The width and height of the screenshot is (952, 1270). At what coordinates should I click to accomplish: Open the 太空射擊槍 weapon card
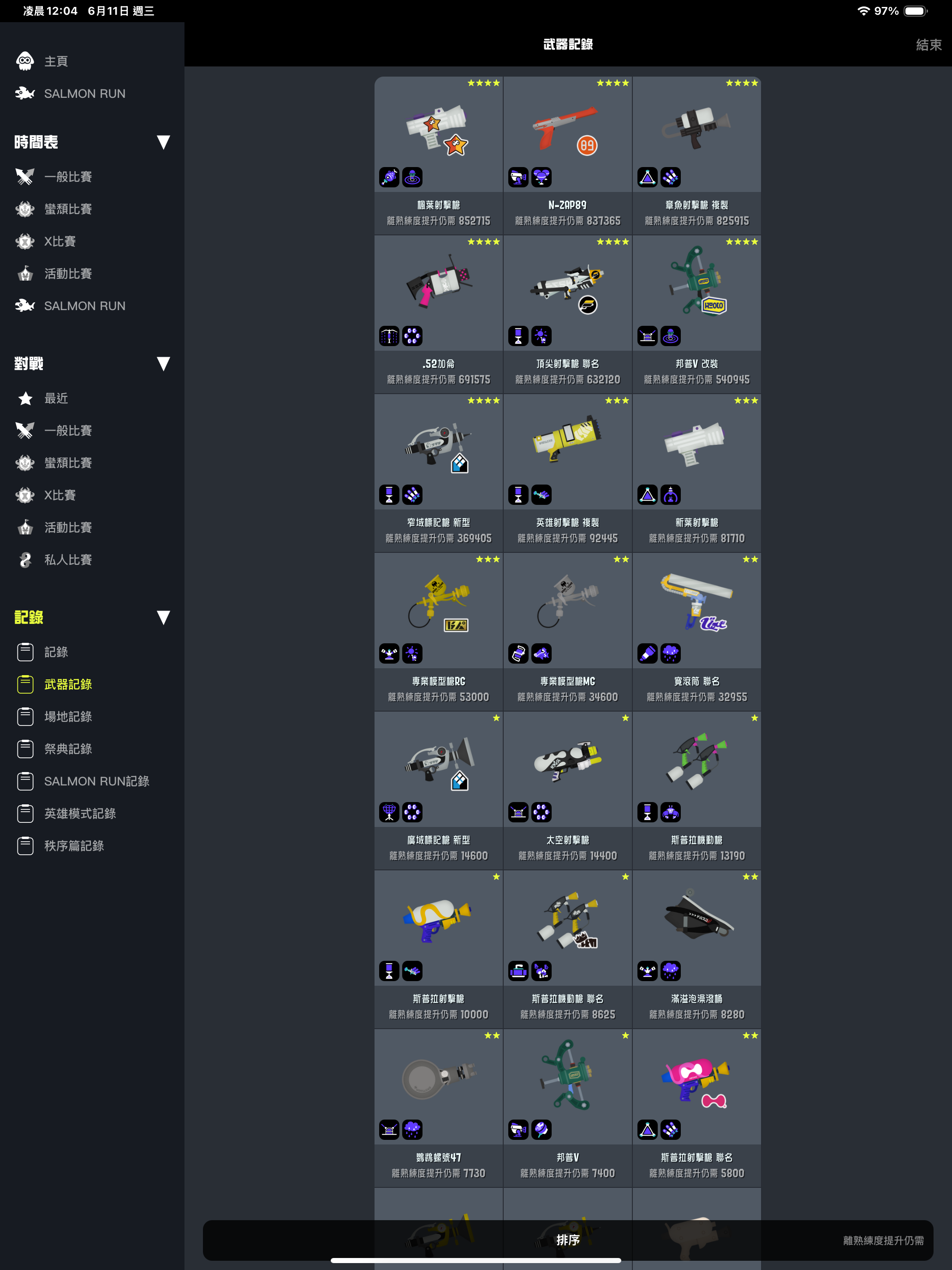pyautogui.click(x=567, y=791)
